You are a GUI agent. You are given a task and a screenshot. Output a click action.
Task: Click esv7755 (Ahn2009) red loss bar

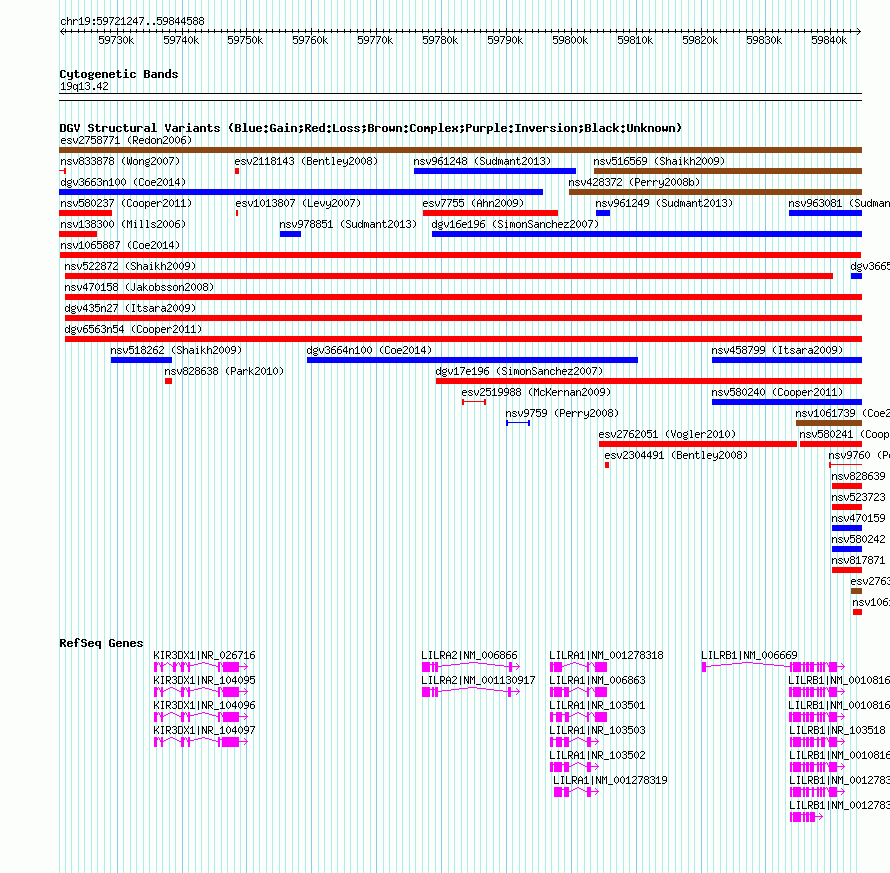pos(490,213)
